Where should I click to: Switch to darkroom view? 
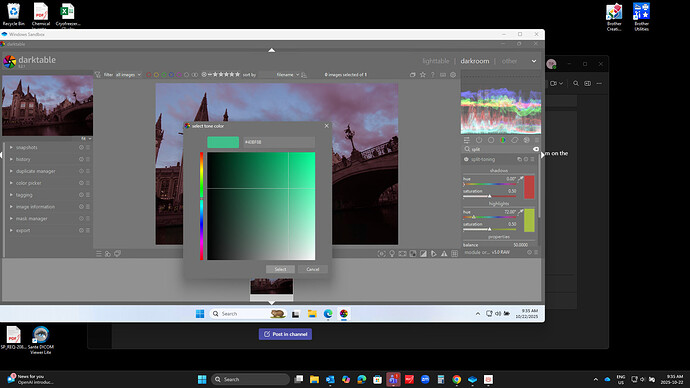[x=475, y=61]
